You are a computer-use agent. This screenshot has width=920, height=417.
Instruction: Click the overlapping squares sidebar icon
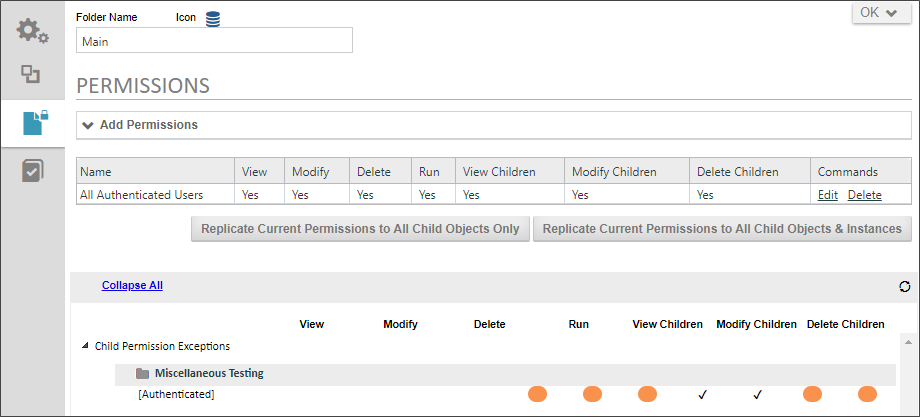[32, 74]
